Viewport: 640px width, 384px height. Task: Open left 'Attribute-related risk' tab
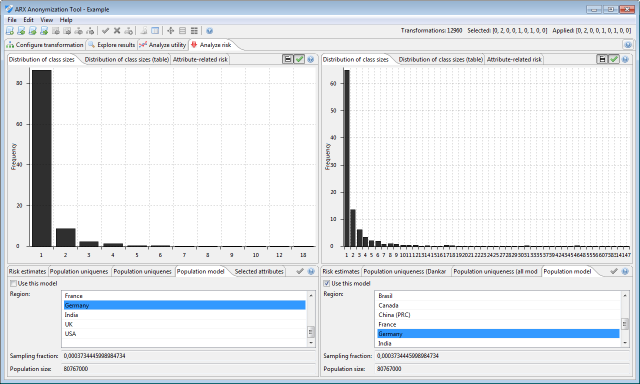coord(200,60)
